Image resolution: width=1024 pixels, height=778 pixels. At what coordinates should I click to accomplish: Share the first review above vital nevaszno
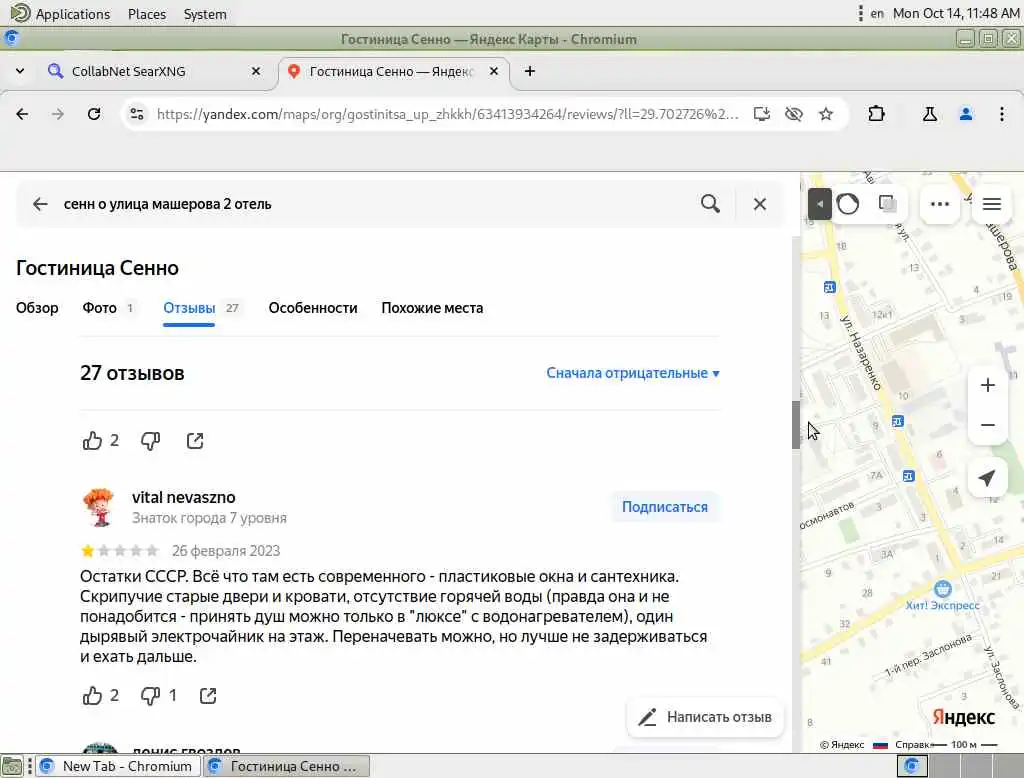pos(195,441)
